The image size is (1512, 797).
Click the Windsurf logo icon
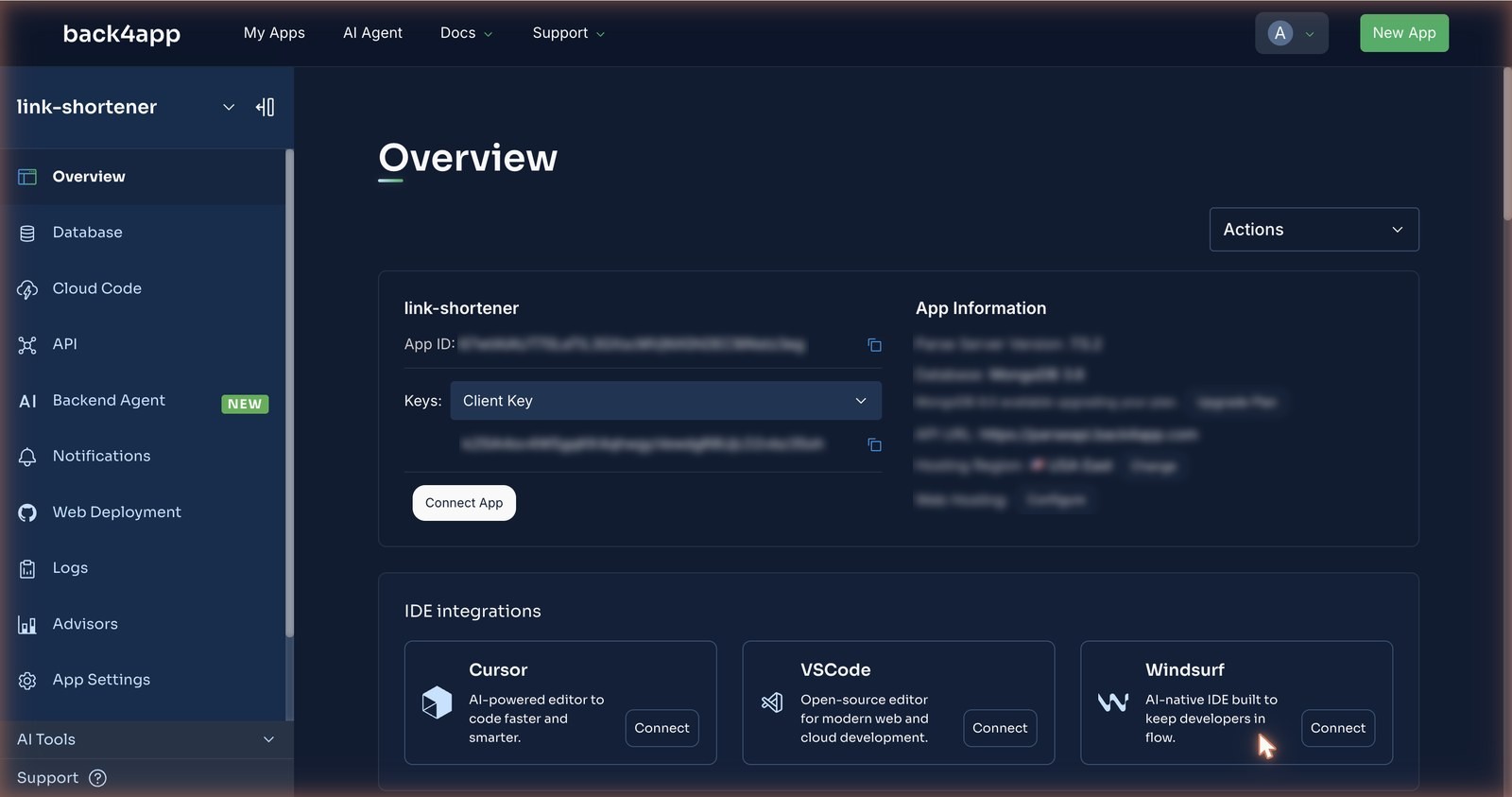tap(1113, 702)
